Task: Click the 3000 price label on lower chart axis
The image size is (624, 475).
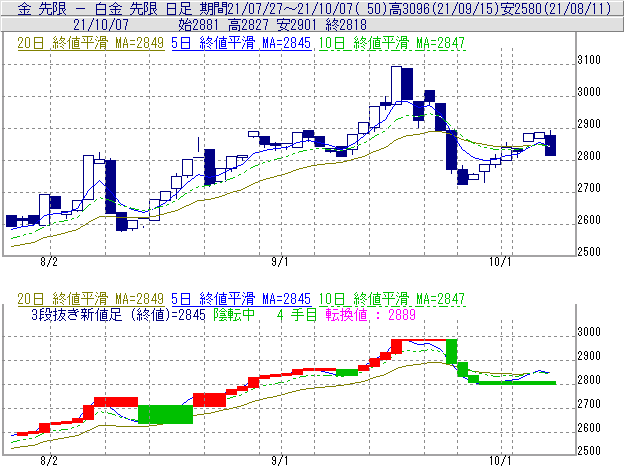Action: click(589, 332)
